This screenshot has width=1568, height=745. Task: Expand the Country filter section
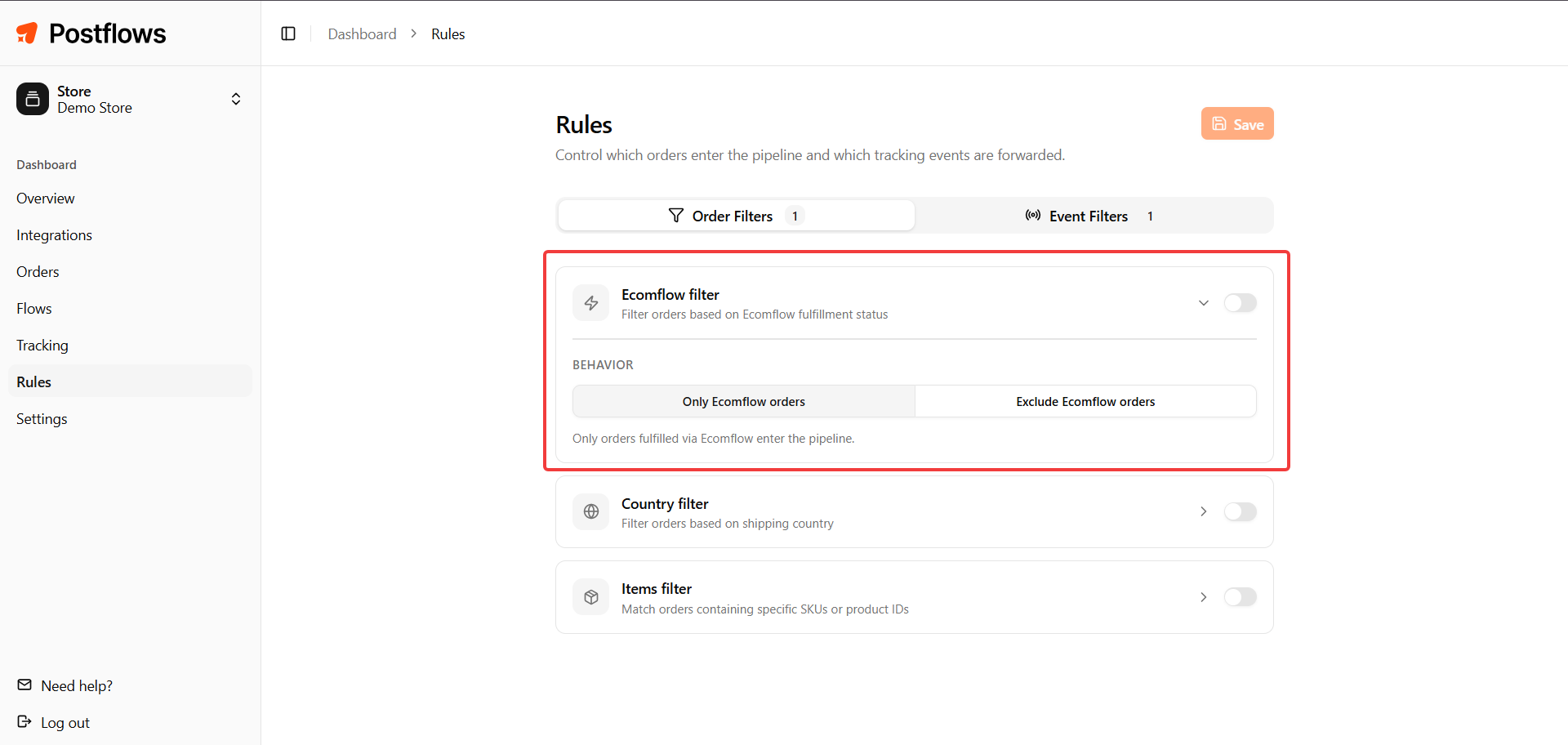(x=1203, y=512)
